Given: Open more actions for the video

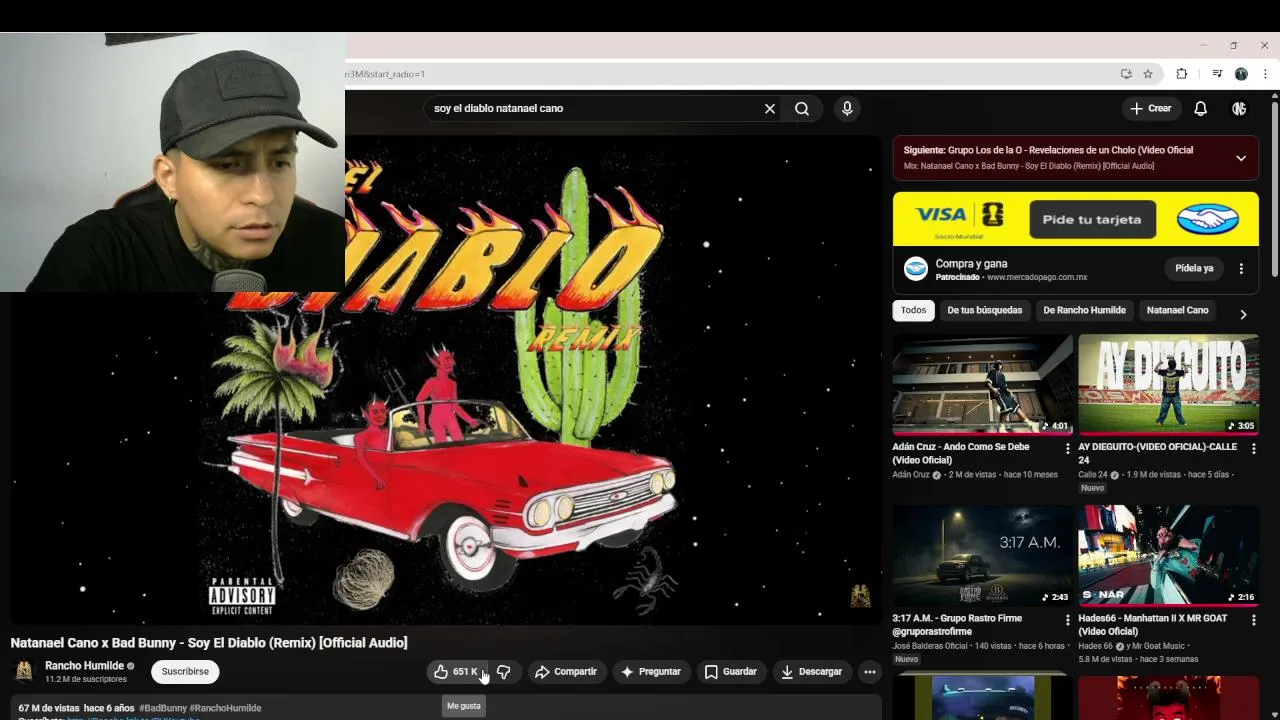Looking at the screenshot, I should 870,672.
